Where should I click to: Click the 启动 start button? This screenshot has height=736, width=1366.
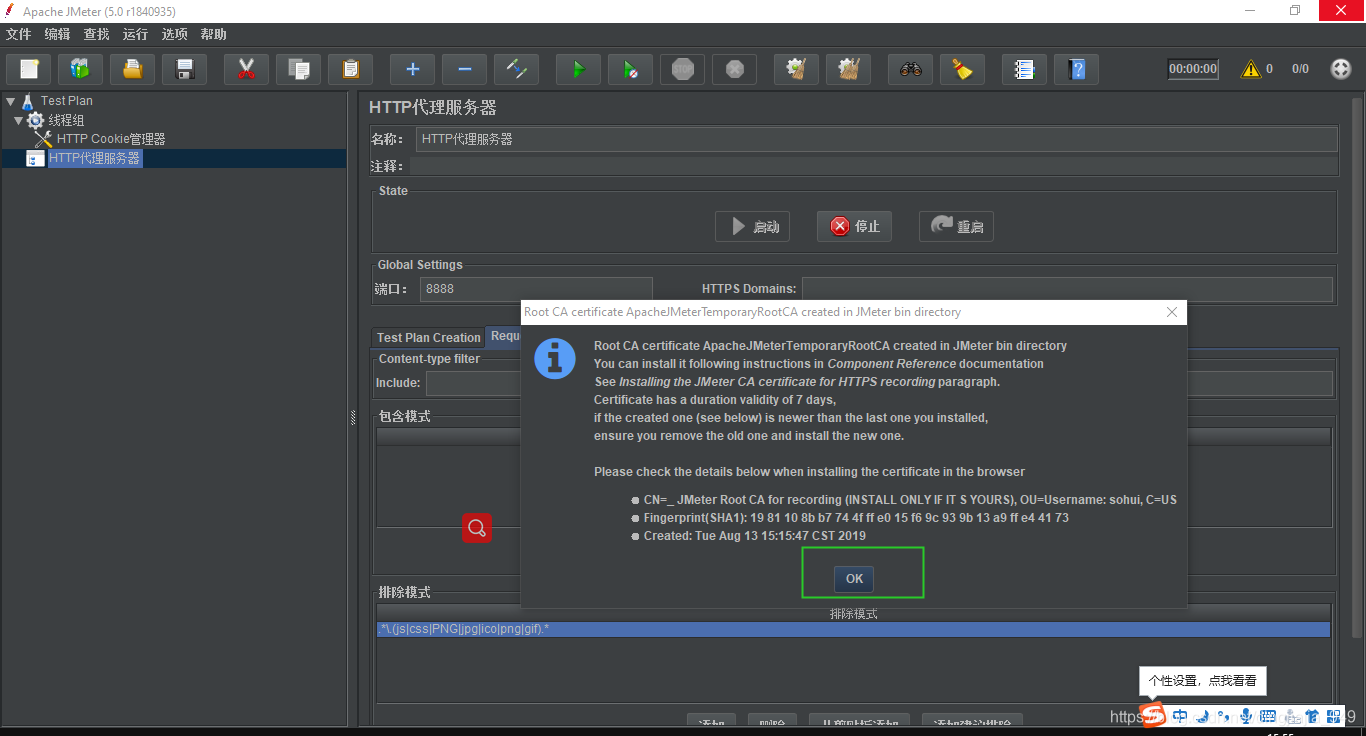pyautogui.click(x=752, y=226)
